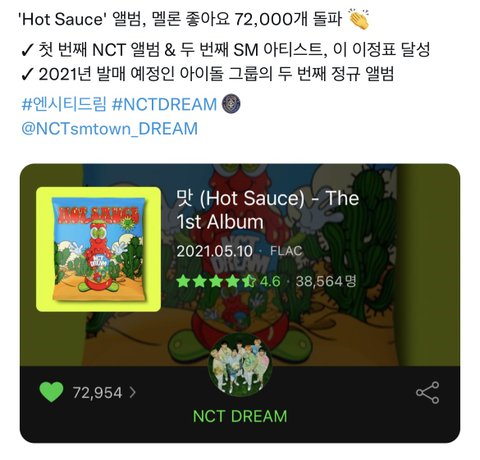Tap the green heart like icon
The width and height of the screenshot is (480, 460).
click(x=51, y=392)
